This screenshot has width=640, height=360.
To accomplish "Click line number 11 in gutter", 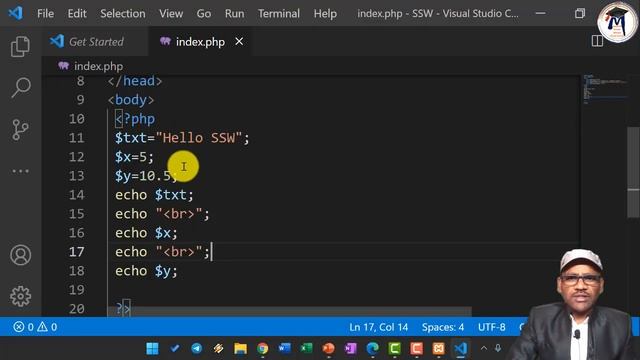I will click(76, 138).
